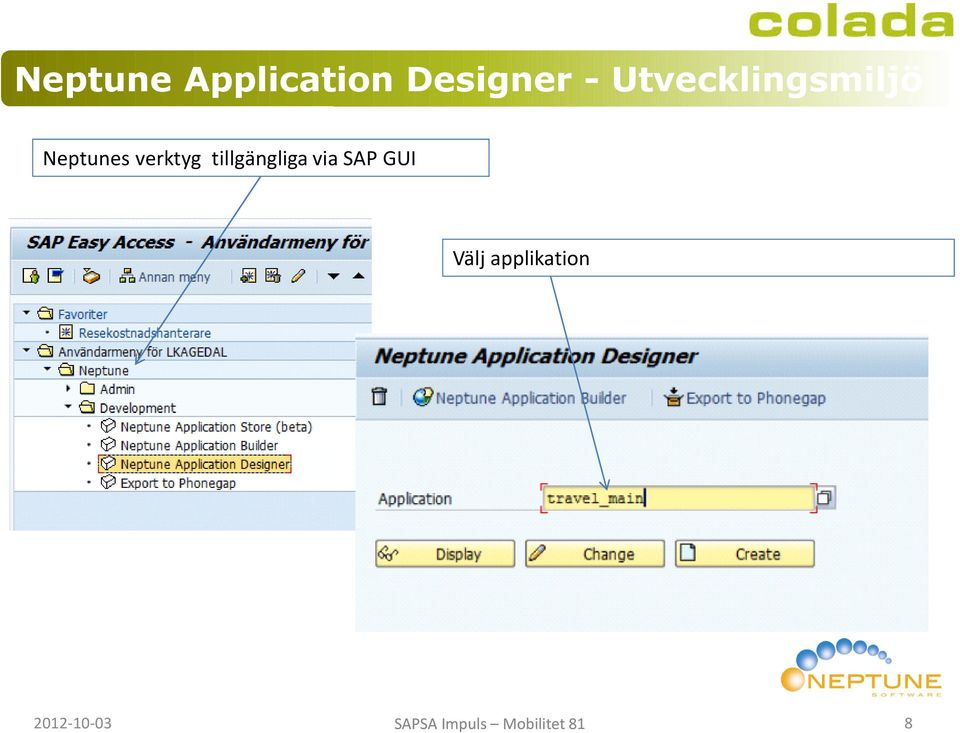Open the User menu icon in SAP Easy Access
The height and width of the screenshot is (733, 960).
(31, 276)
